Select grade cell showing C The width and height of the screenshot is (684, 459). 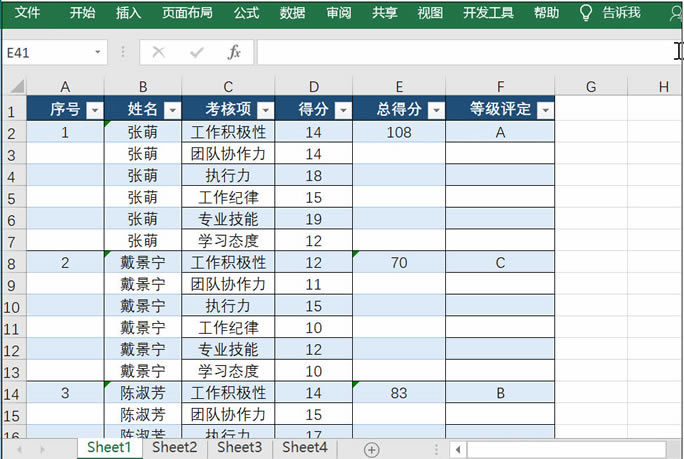[x=500, y=262]
